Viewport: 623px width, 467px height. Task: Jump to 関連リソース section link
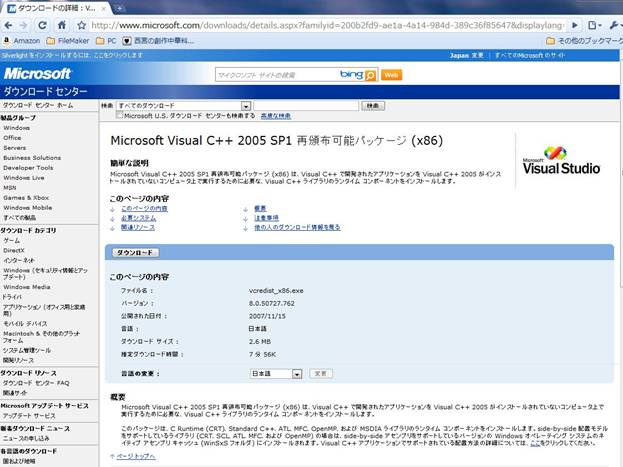[x=138, y=227]
